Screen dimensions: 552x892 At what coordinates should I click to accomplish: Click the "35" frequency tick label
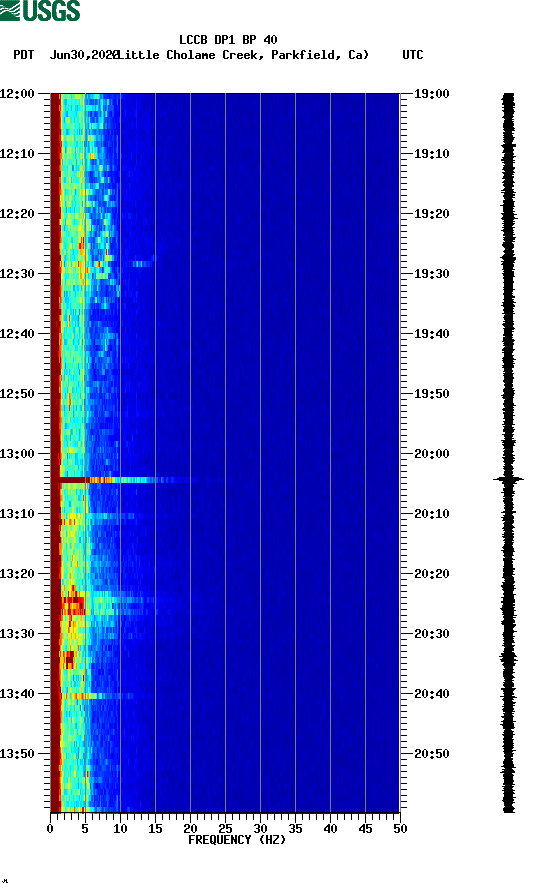coord(295,829)
